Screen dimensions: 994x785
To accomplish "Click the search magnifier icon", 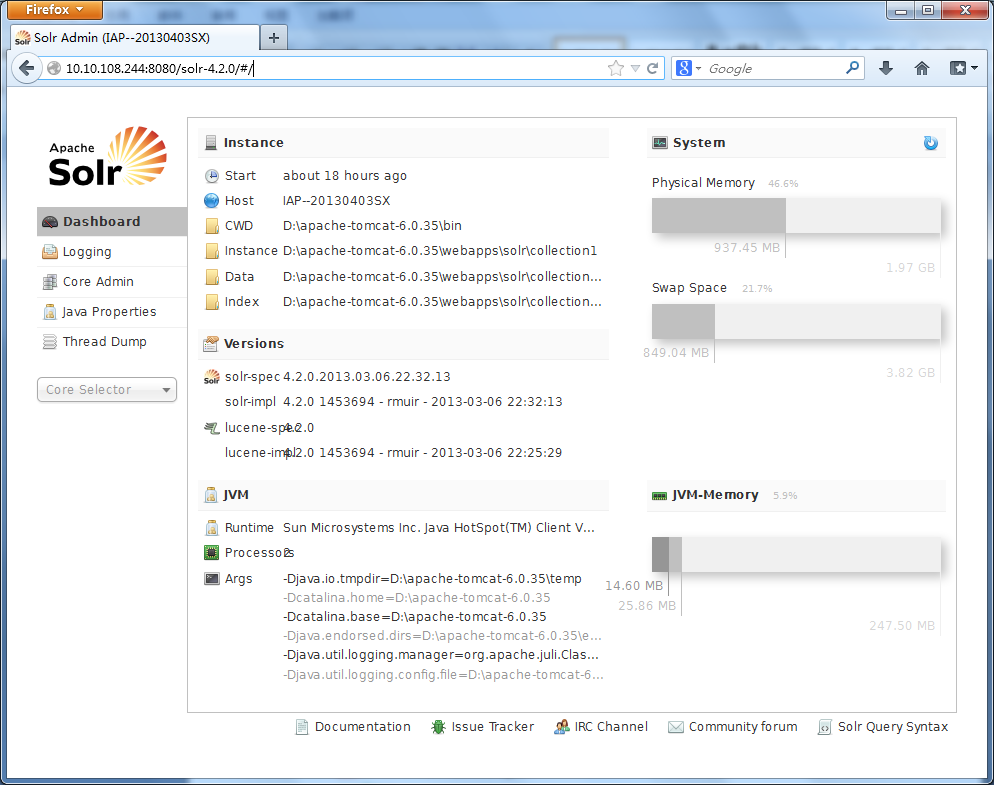I will [x=853, y=67].
